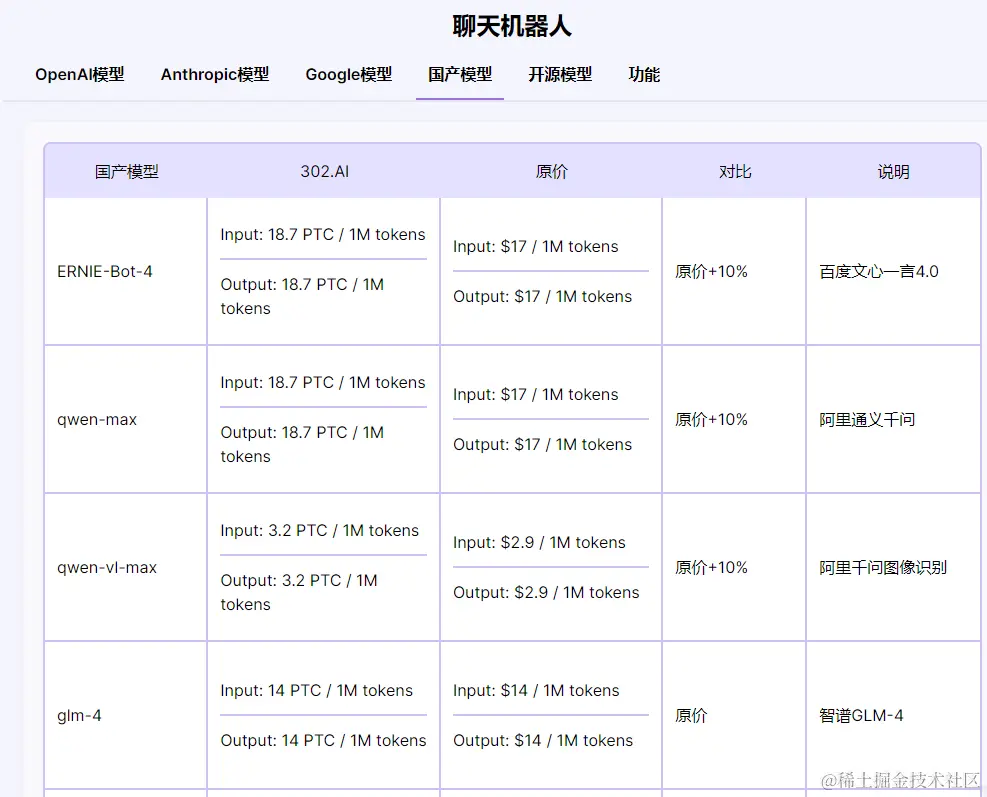Viewport: 987px width, 797px height.
Task: Click qwen-max original Input $17 price
Action: pos(536,395)
